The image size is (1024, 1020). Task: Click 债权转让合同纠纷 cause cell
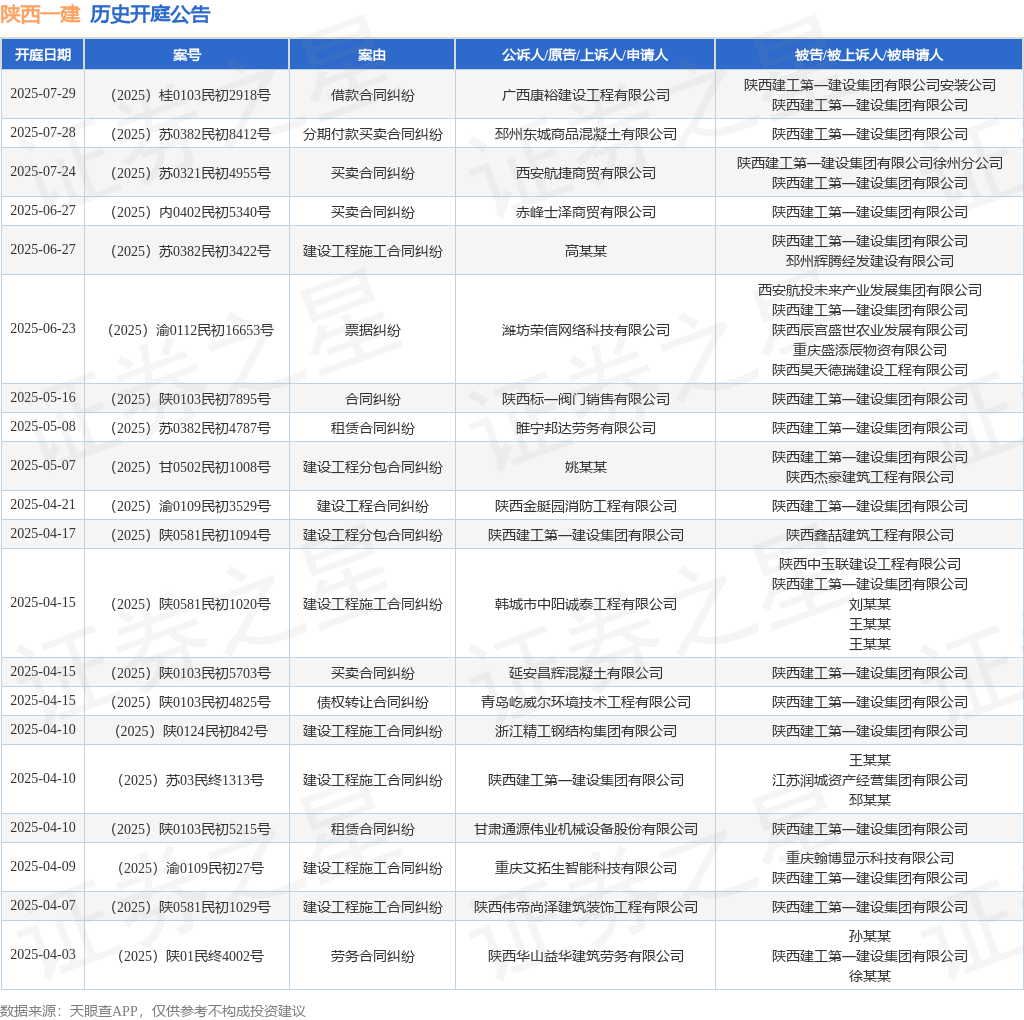coord(372,703)
